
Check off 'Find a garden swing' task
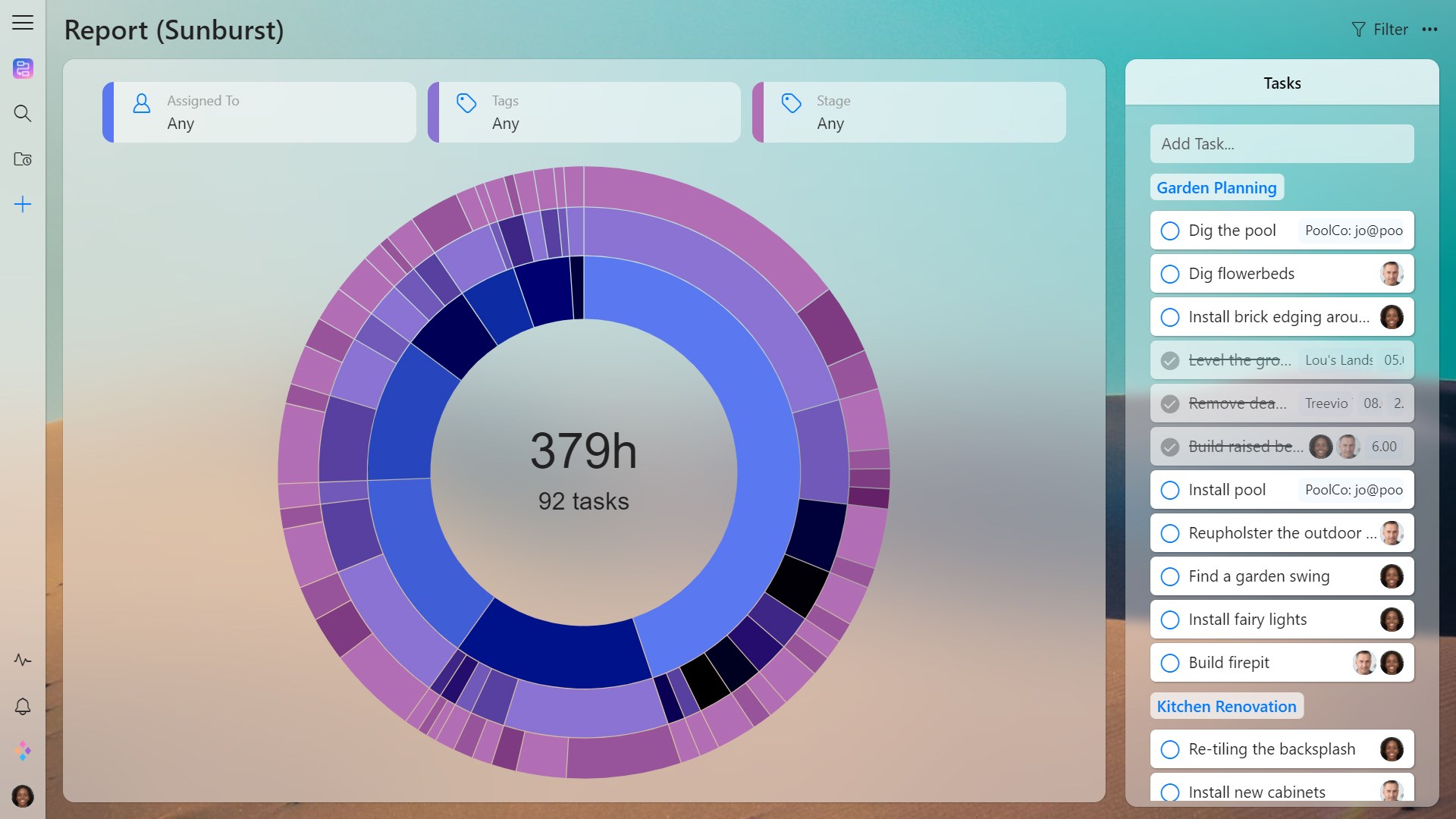1170,576
